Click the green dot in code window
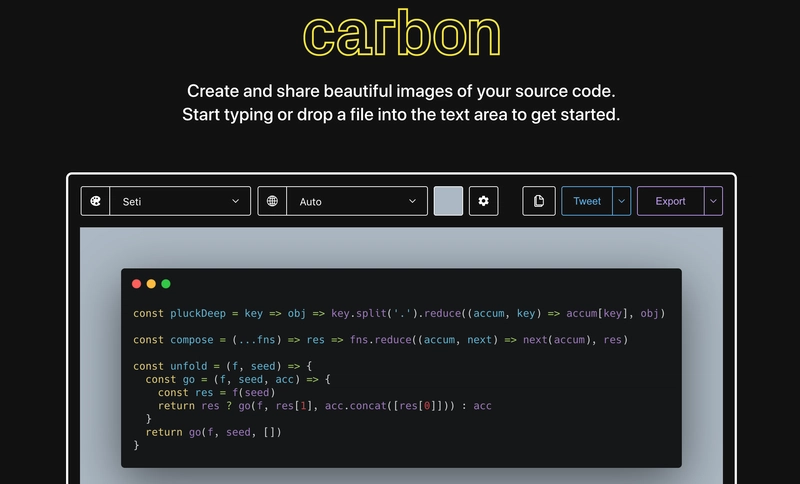 pyautogui.click(x=166, y=284)
